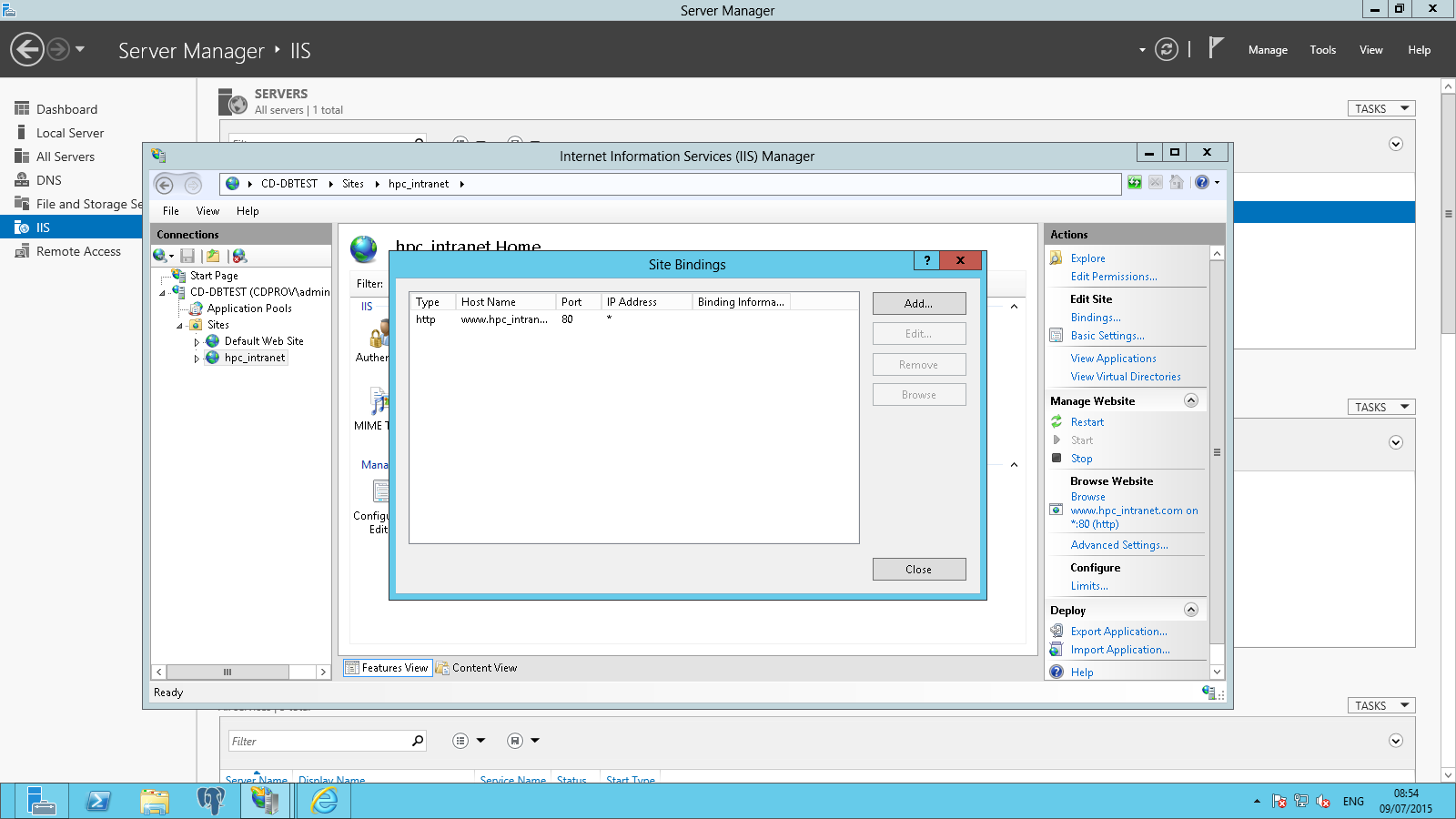
Task: Collapse the Deploy section
Action: 1191,610
